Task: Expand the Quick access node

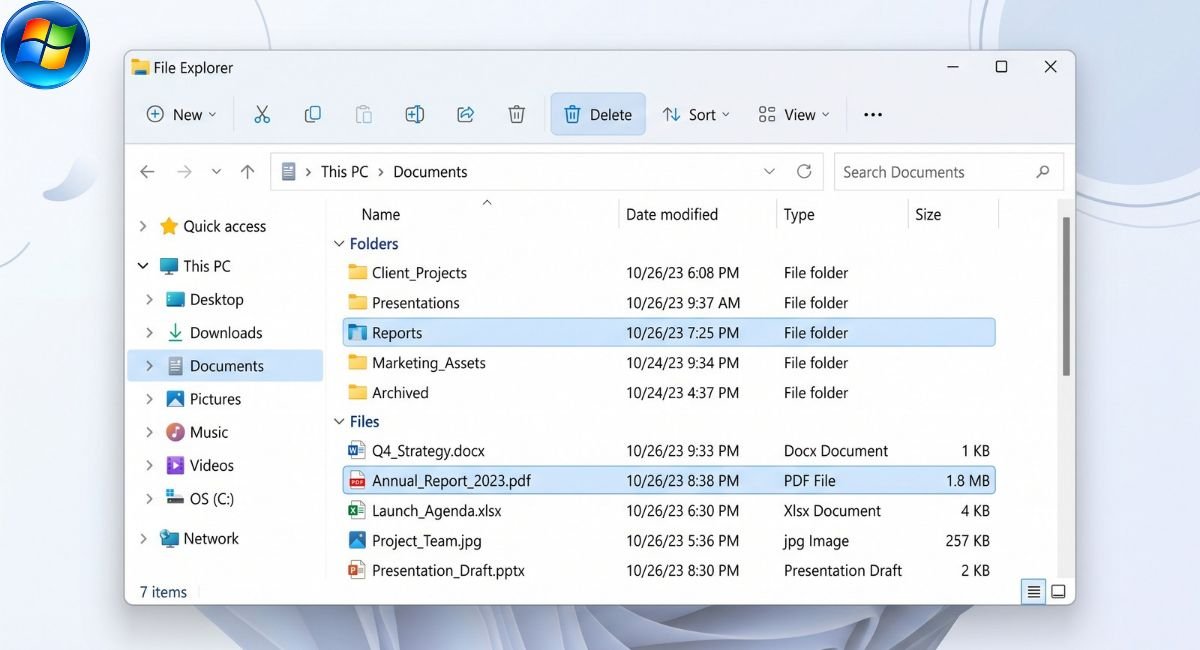Action: click(x=143, y=227)
